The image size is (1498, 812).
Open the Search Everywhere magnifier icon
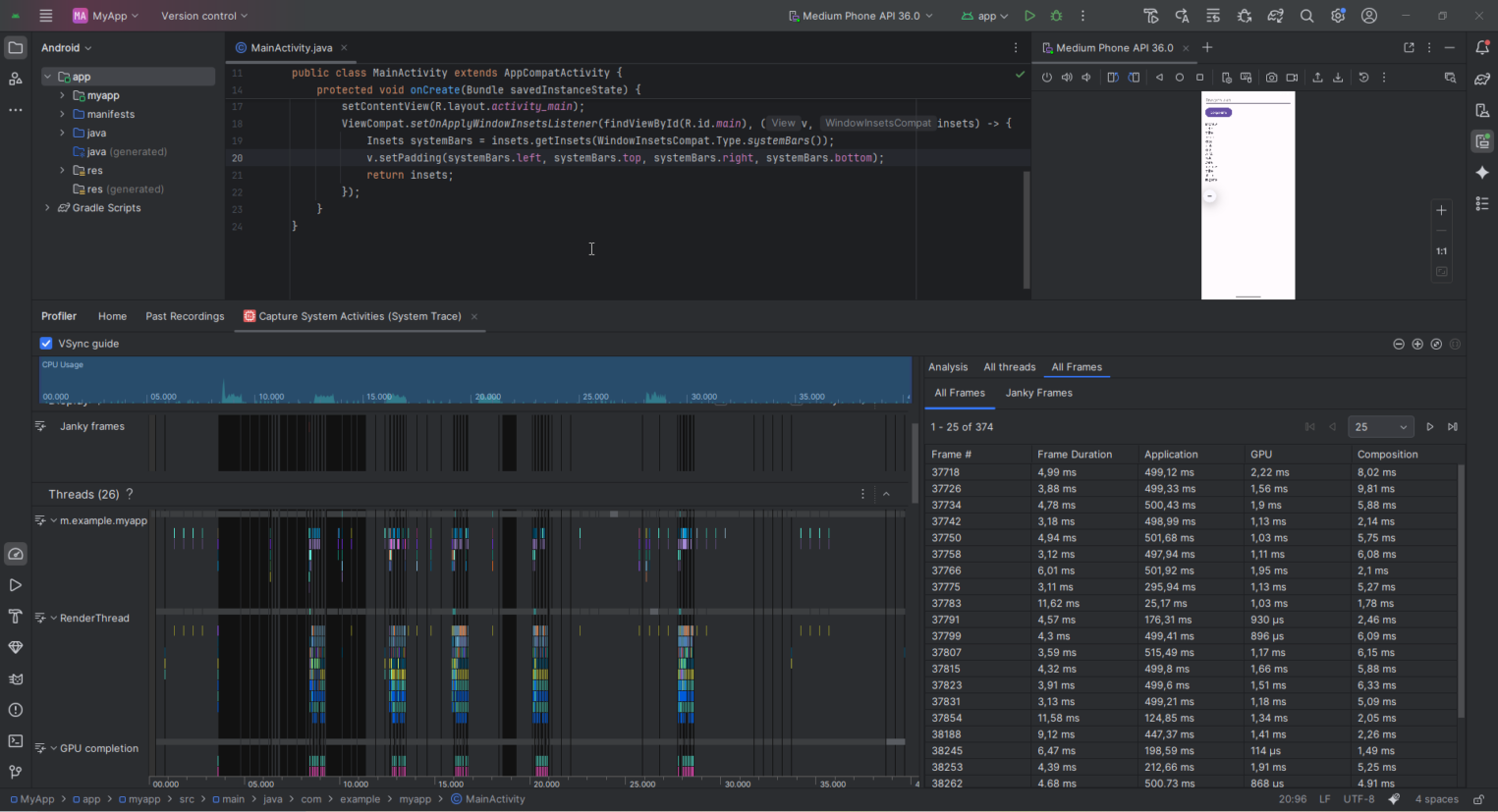[x=1306, y=16]
